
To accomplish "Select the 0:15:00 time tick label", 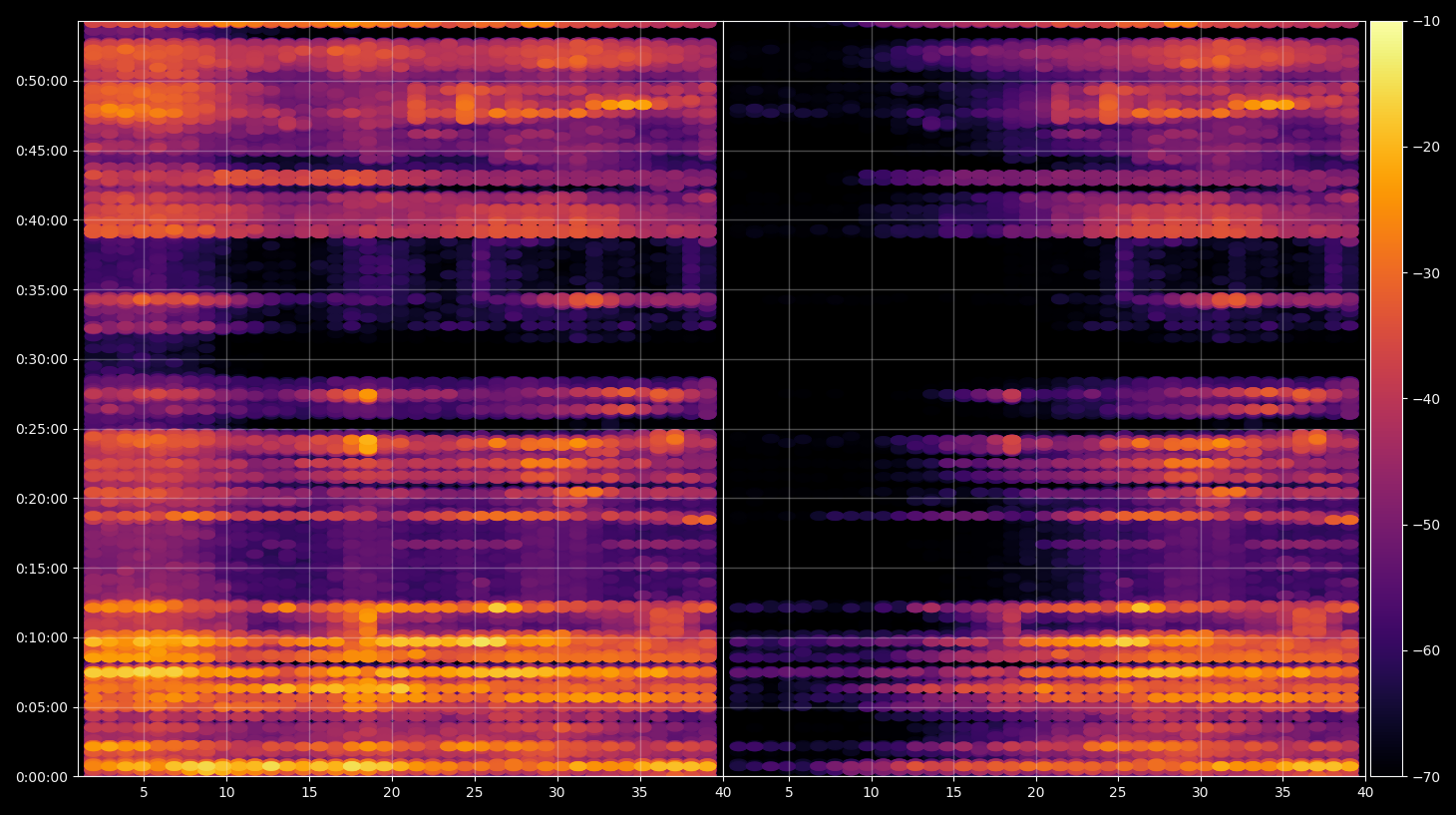I will point(42,569).
